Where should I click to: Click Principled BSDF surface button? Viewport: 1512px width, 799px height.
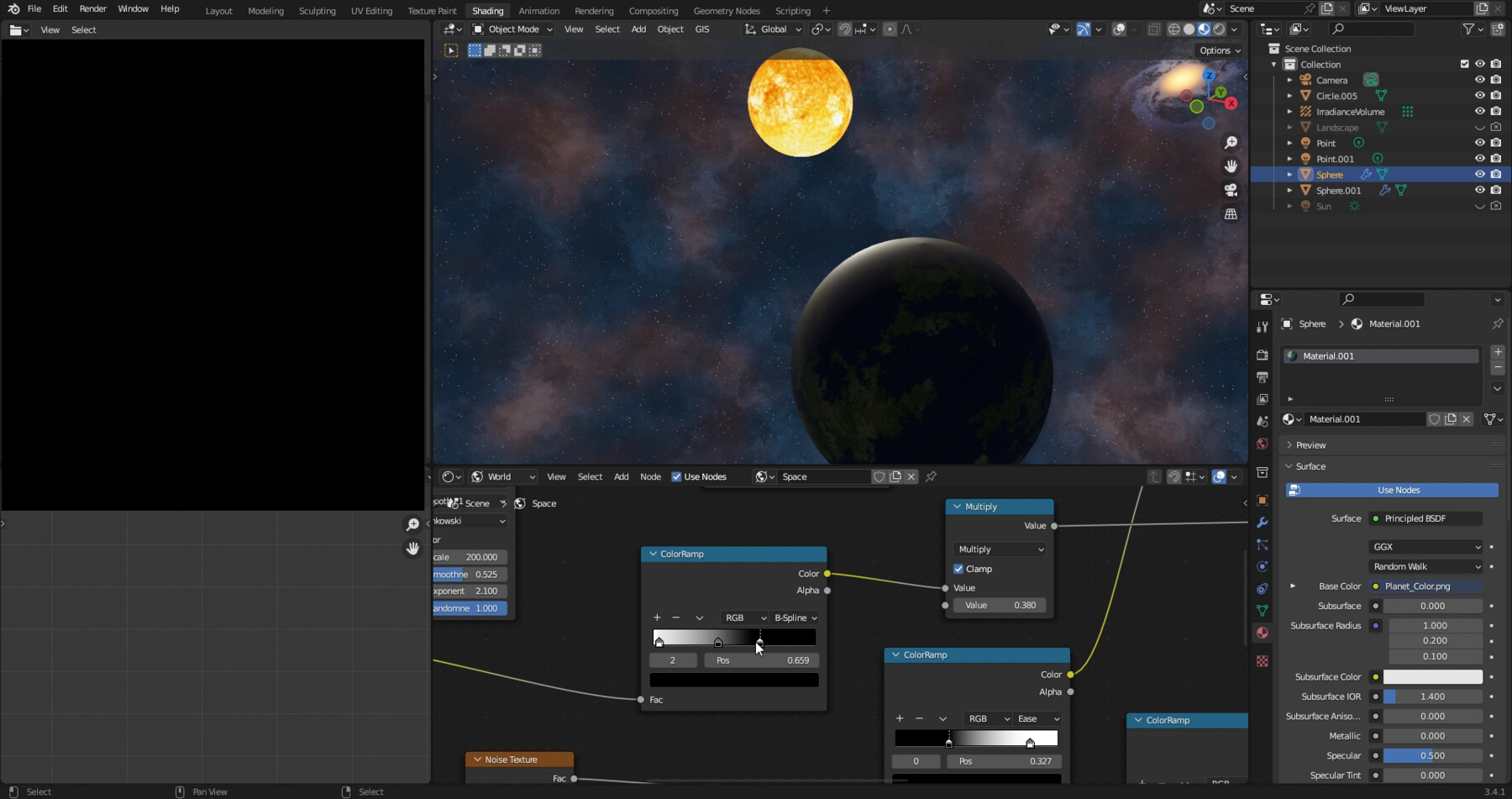[x=1425, y=518]
